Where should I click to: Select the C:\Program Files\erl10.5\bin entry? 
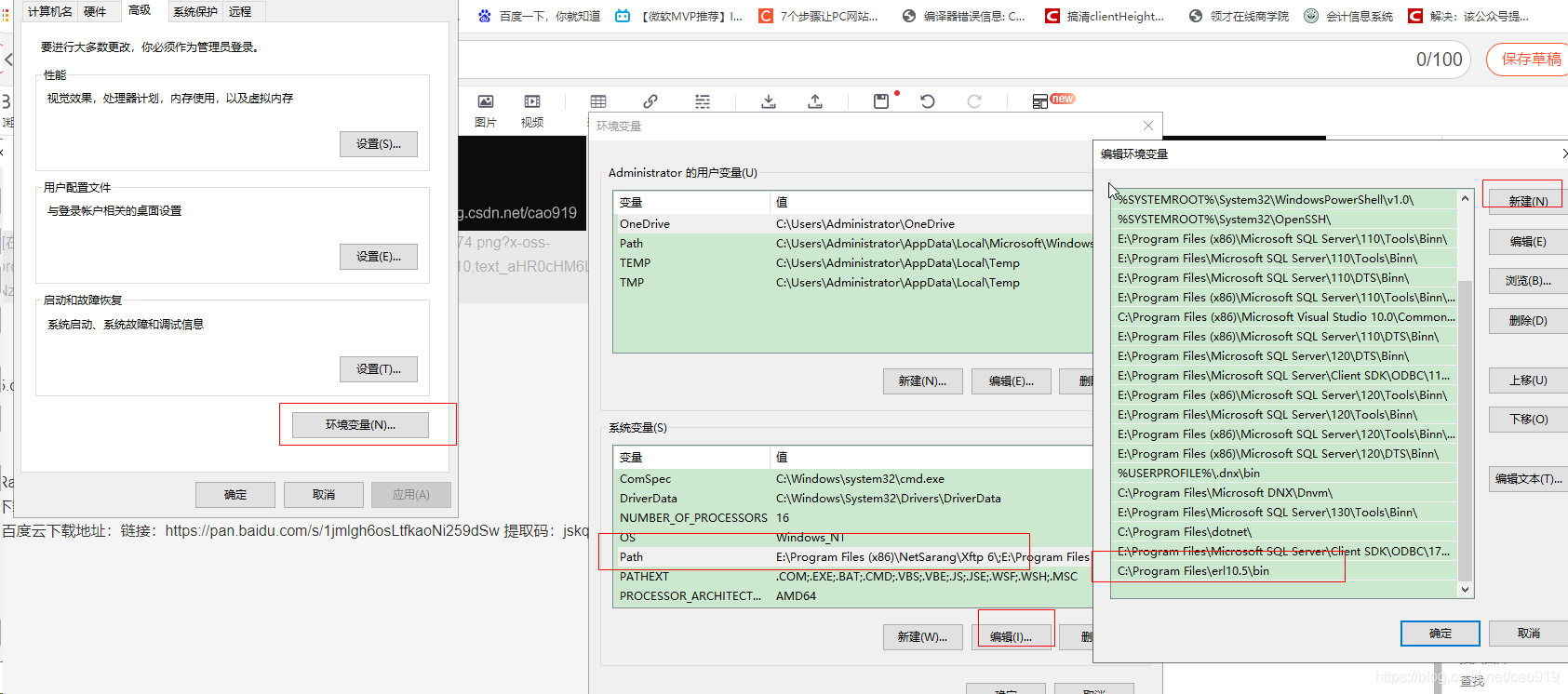(x=1284, y=571)
